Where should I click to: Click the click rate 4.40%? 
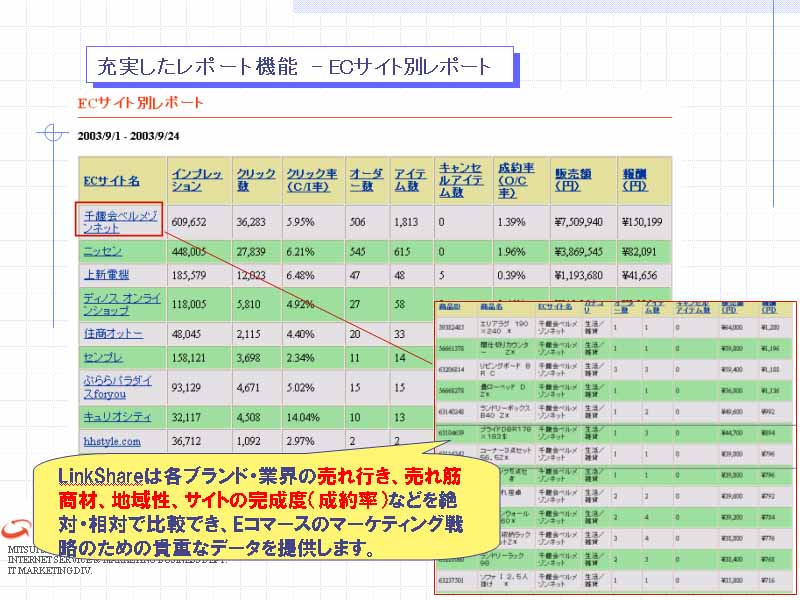tap(300, 334)
